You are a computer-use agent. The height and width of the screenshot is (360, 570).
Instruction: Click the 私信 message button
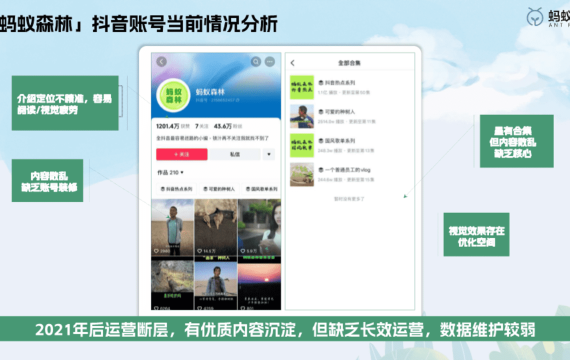tap(235, 154)
